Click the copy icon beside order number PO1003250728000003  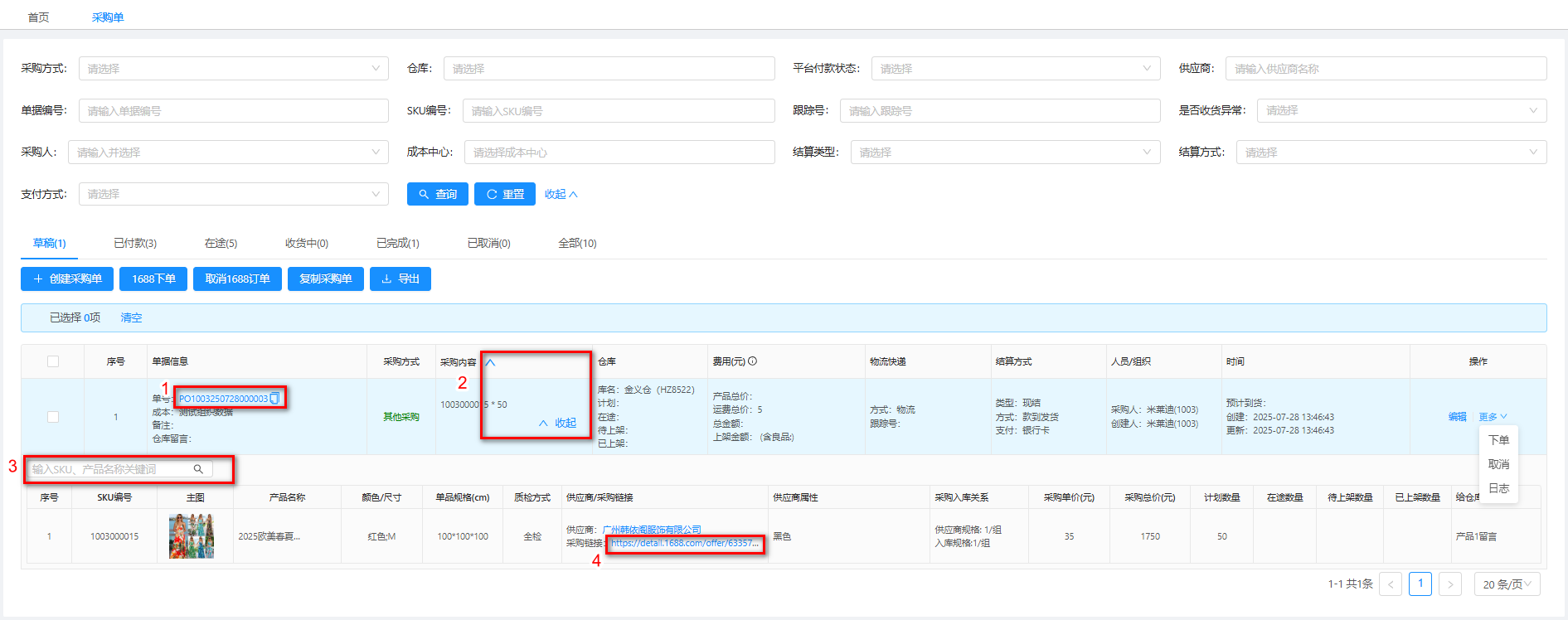pyautogui.click(x=275, y=399)
